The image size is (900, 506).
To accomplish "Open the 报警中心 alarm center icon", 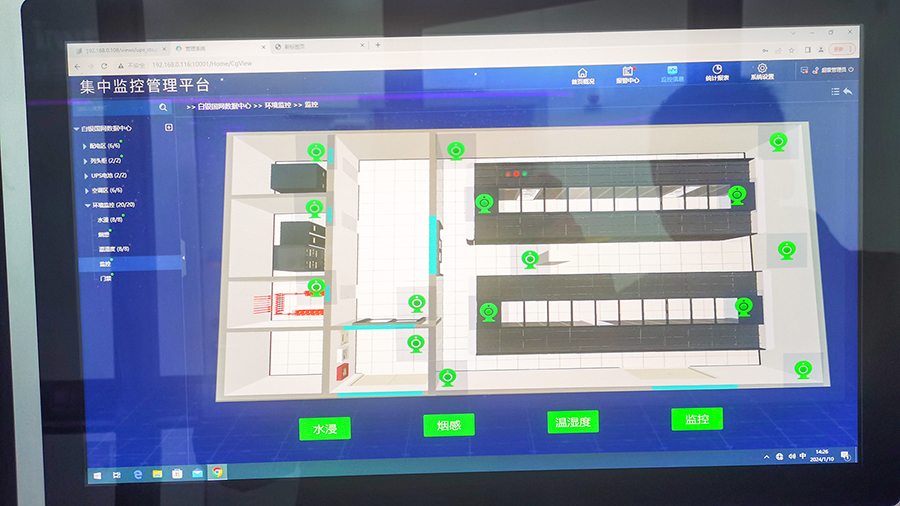I will pyautogui.click(x=630, y=74).
